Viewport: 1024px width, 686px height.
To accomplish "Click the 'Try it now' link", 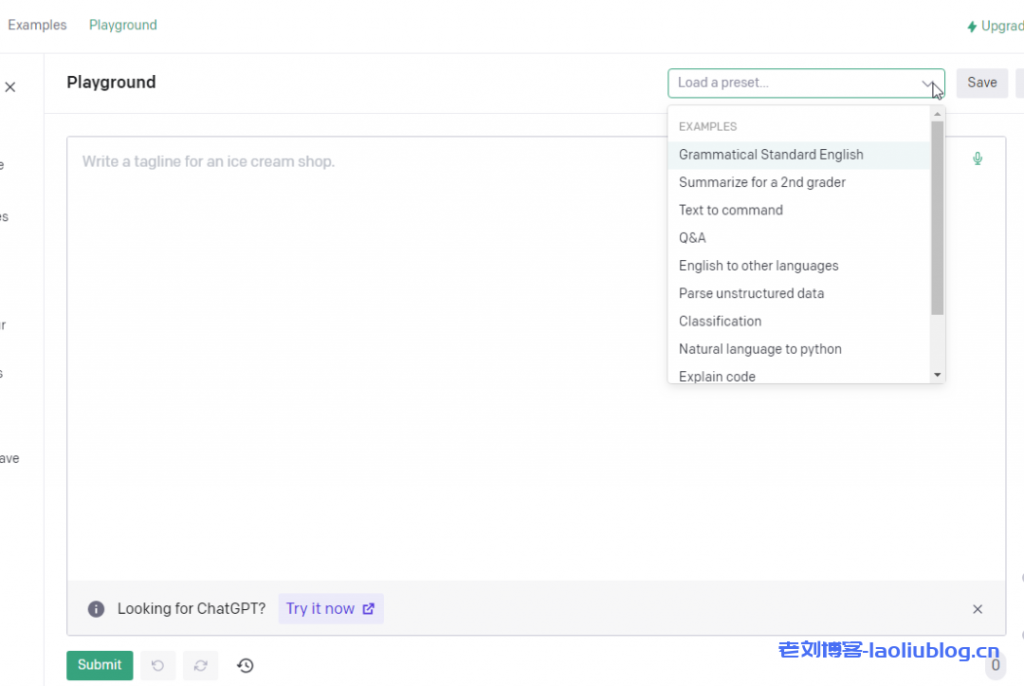I will tap(331, 608).
